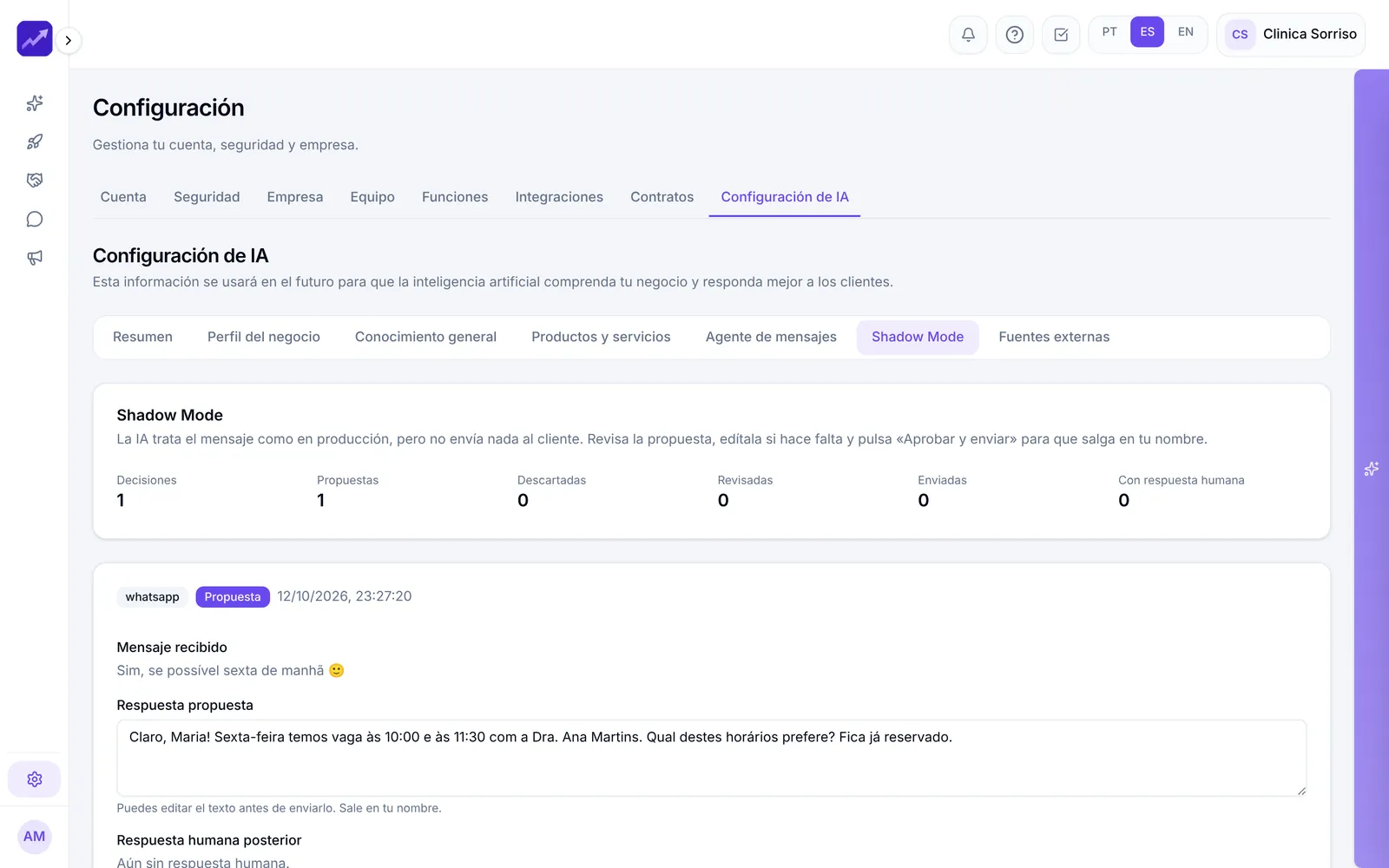This screenshot has height=868, width=1389.
Task: Open the checklist tasks icon
Action: click(x=1061, y=35)
